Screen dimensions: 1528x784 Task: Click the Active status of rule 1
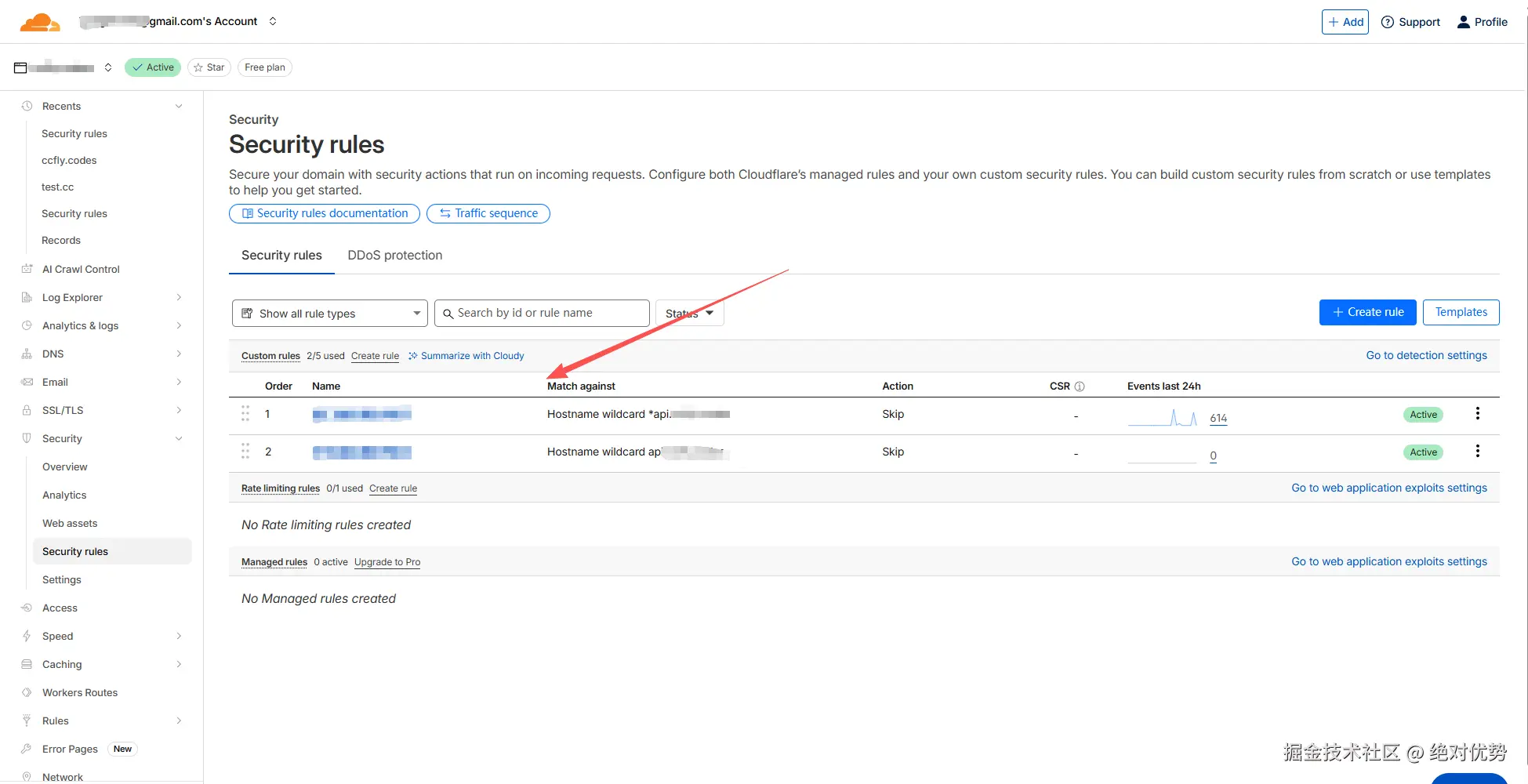coord(1423,415)
